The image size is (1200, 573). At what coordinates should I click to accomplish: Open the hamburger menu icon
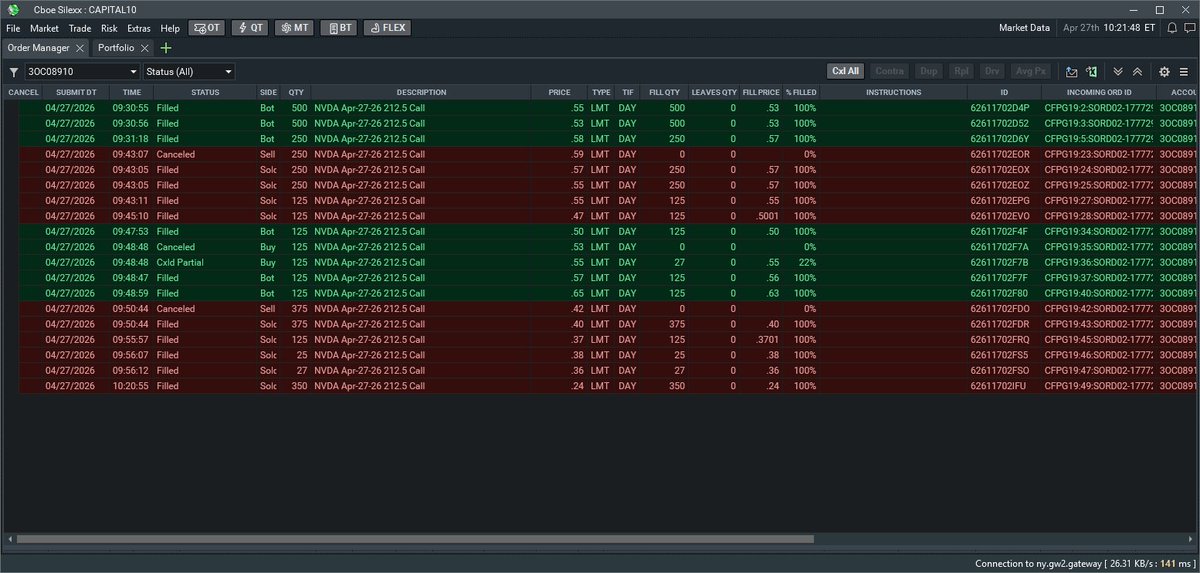1184,72
